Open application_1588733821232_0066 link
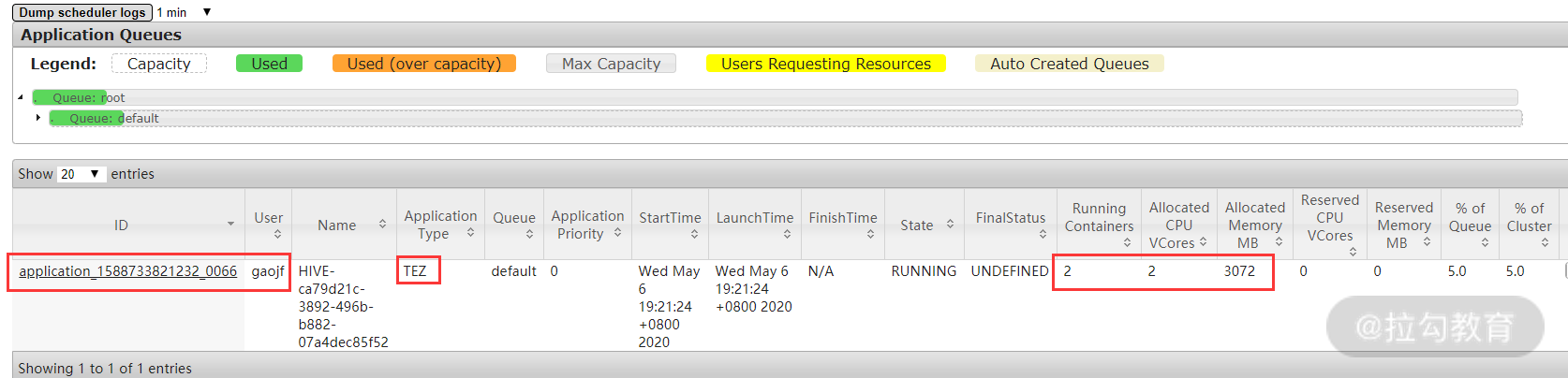This screenshot has height=378, width=1568. 127,271
